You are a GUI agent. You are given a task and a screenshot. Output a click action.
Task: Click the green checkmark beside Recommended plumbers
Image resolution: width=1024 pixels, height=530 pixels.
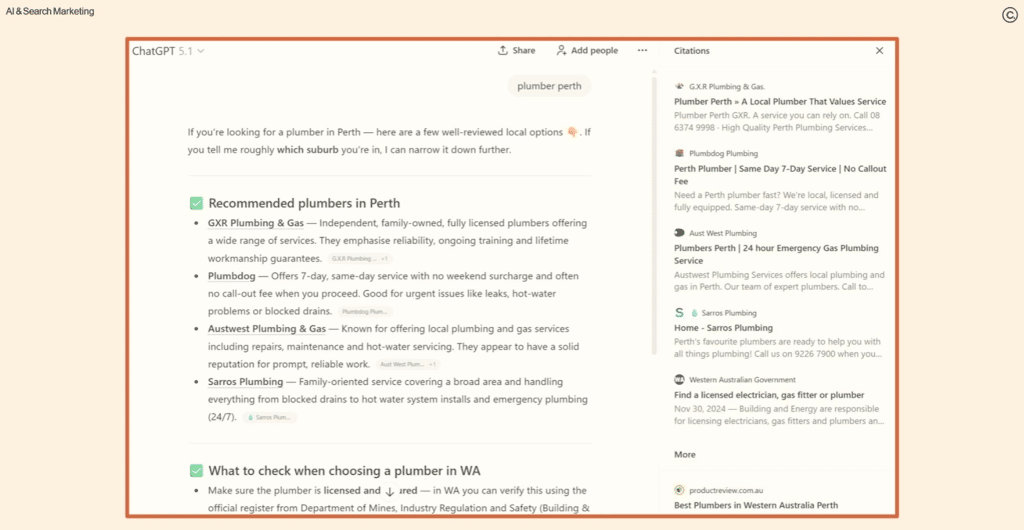196,203
